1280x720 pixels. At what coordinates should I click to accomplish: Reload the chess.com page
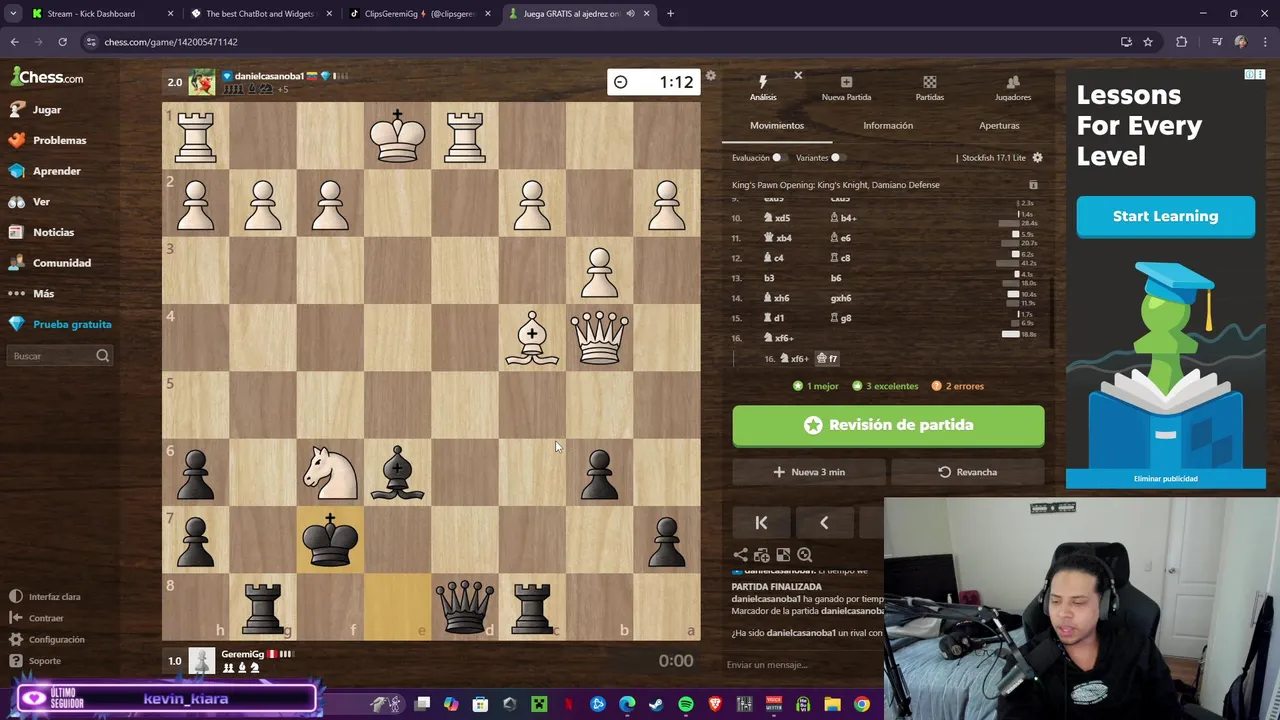coord(62,42)
